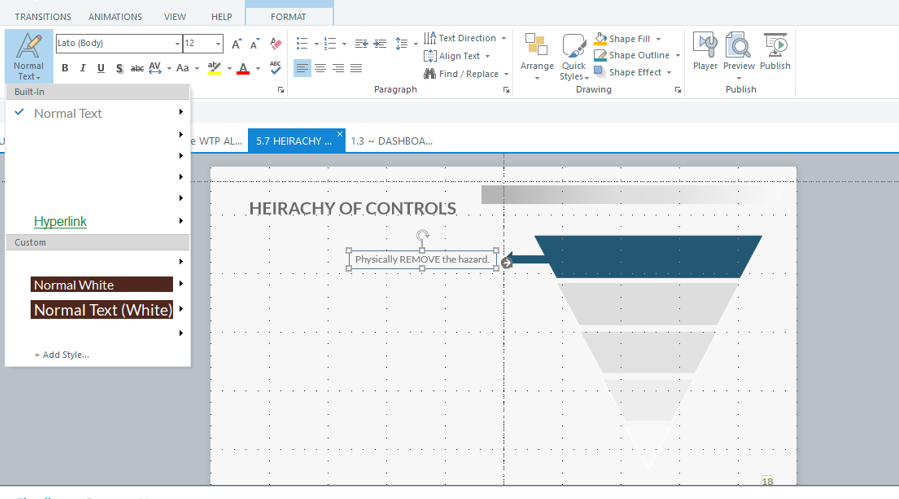The width and height of the screenshot is (899, 499).
Task: Increase font size with larger A icon
Action: pos(237,44)
